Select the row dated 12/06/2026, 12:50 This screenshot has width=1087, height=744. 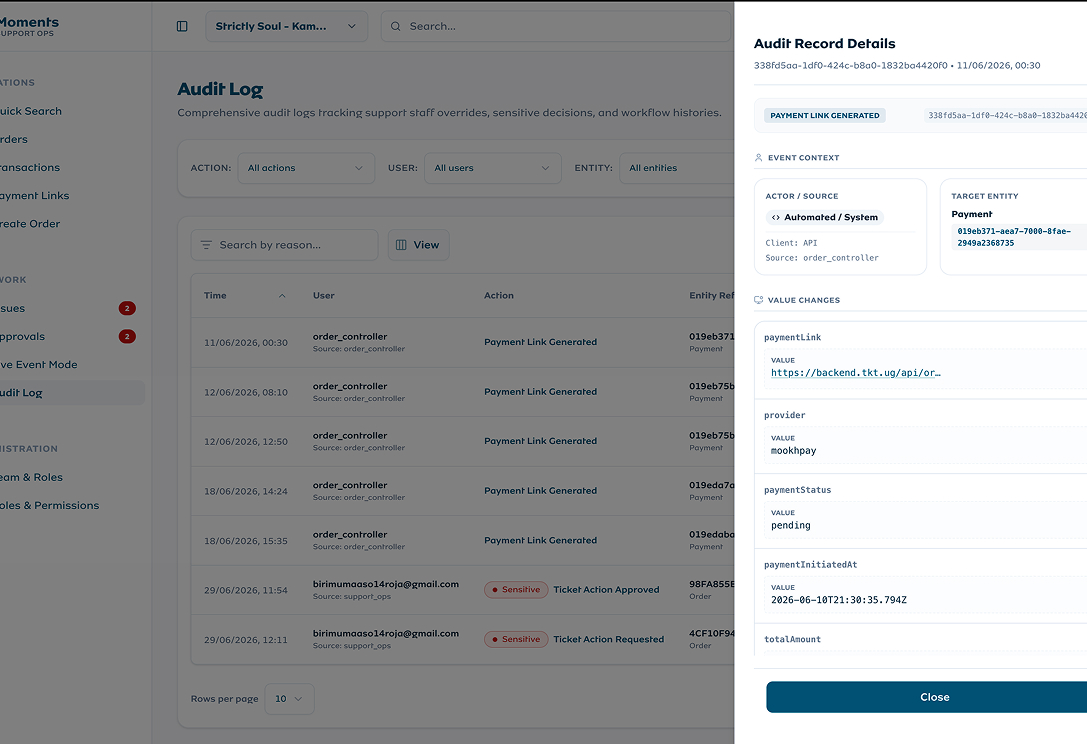(x=462, y=442)
